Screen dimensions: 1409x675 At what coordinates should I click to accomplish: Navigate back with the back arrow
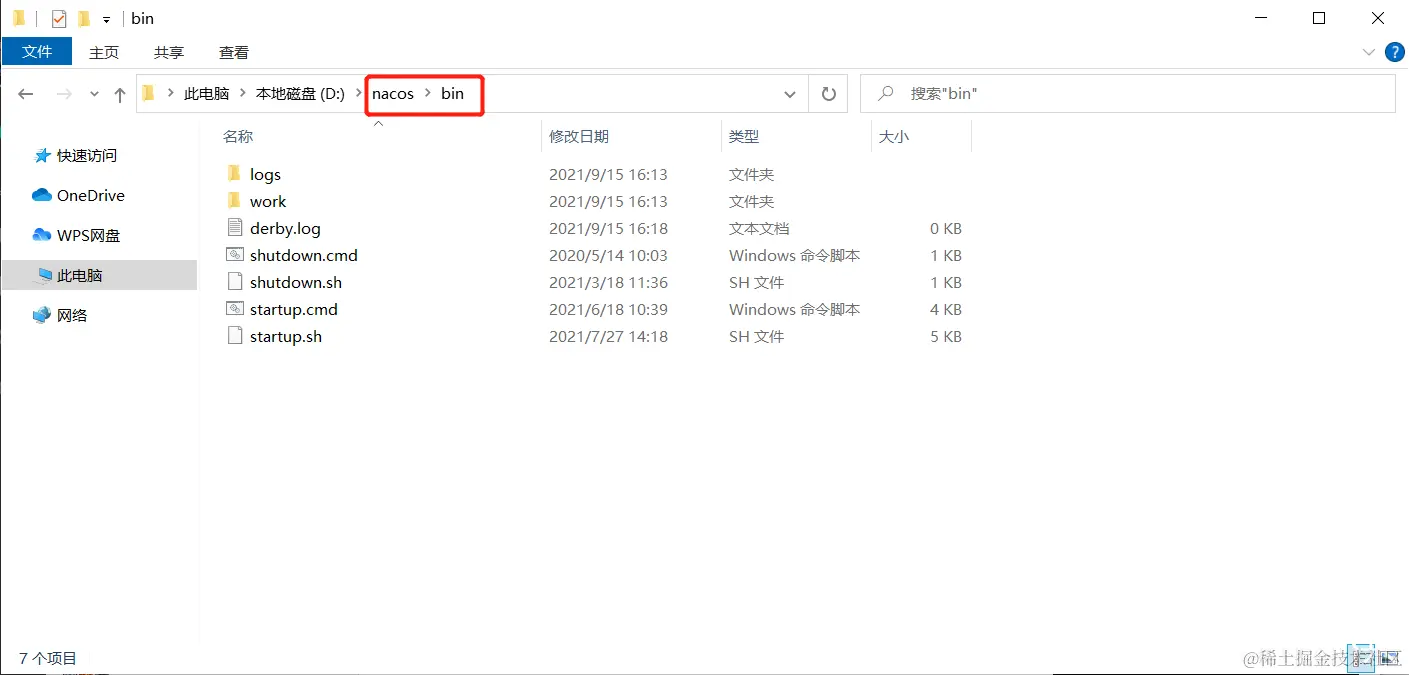pyautogui.click(x=25, y=93)
